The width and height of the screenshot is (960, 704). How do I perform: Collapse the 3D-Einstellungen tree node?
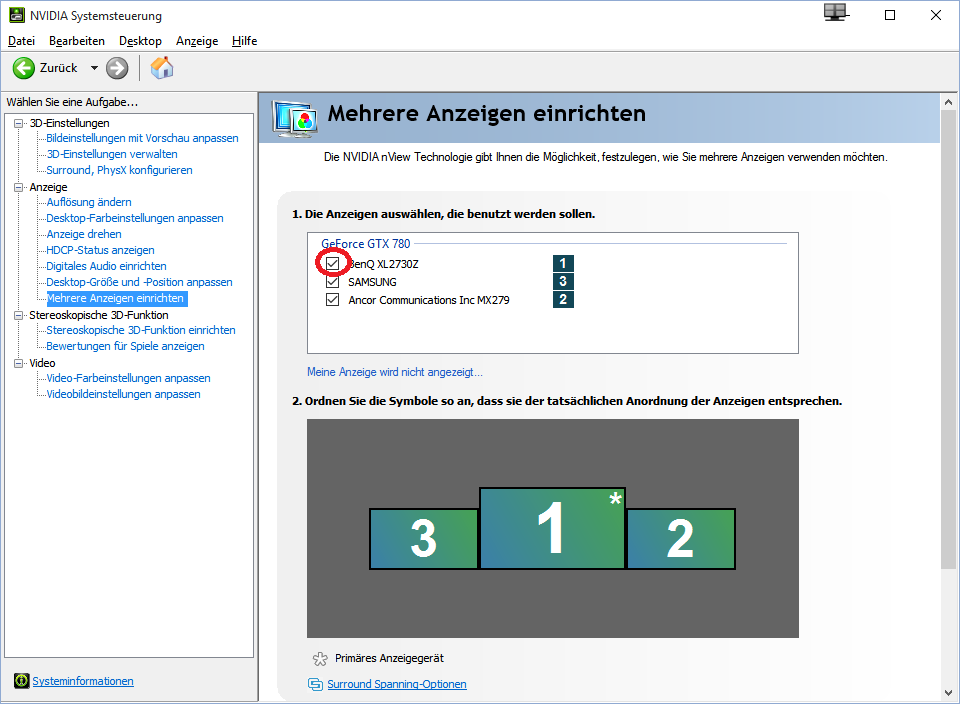coord(18,123)
